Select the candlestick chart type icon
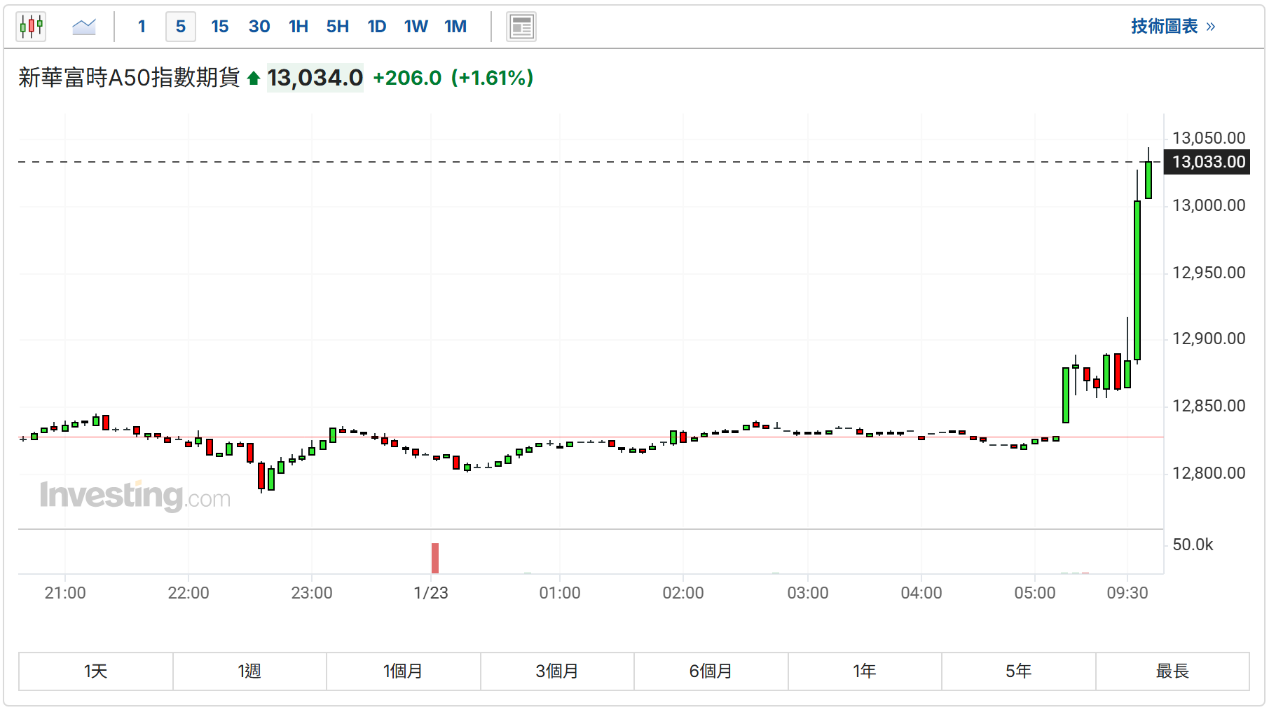The width and height of the screenshot is (1269, 710). click(31, 26)
